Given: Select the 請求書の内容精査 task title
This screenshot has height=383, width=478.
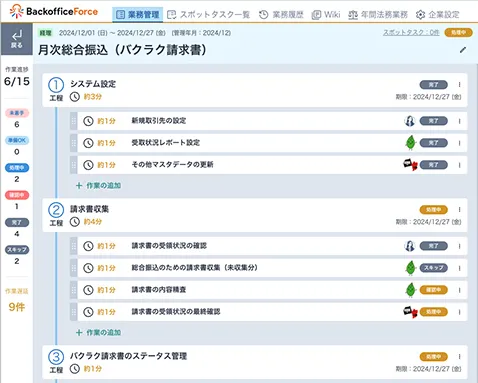Looking at the screenshot, I should [159, 290].
